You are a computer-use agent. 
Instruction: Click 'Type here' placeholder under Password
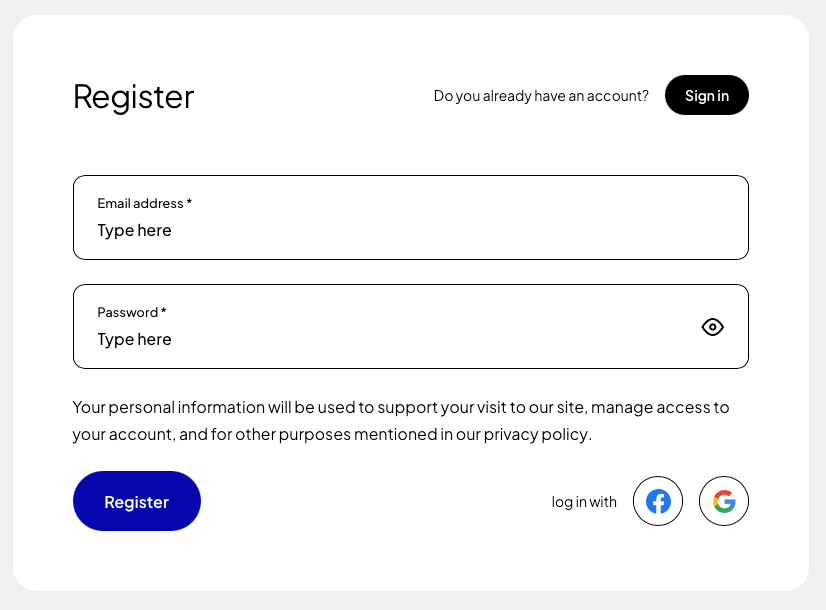[x=134, y=340]
